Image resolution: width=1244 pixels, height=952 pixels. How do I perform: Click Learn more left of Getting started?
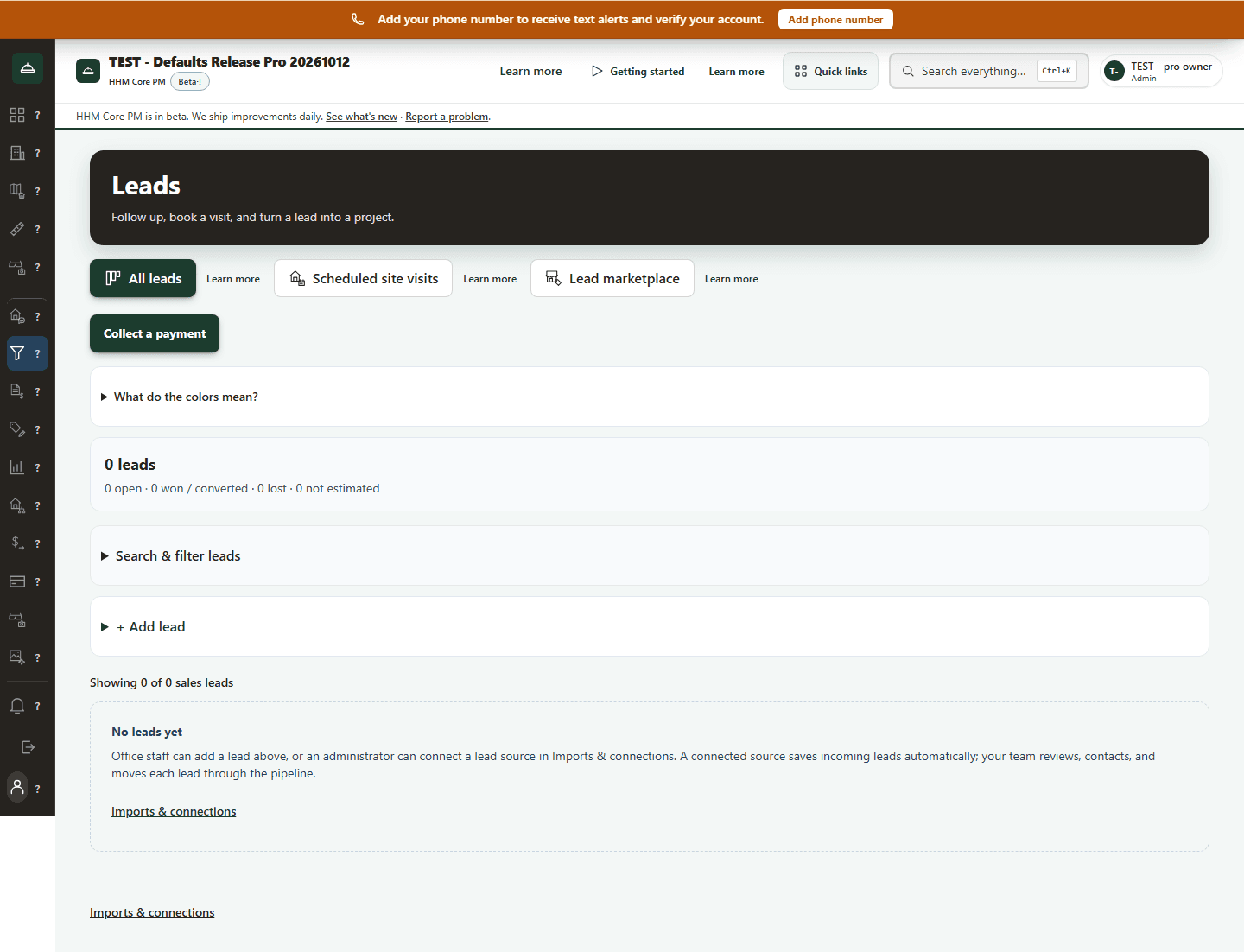click(530, 71)
